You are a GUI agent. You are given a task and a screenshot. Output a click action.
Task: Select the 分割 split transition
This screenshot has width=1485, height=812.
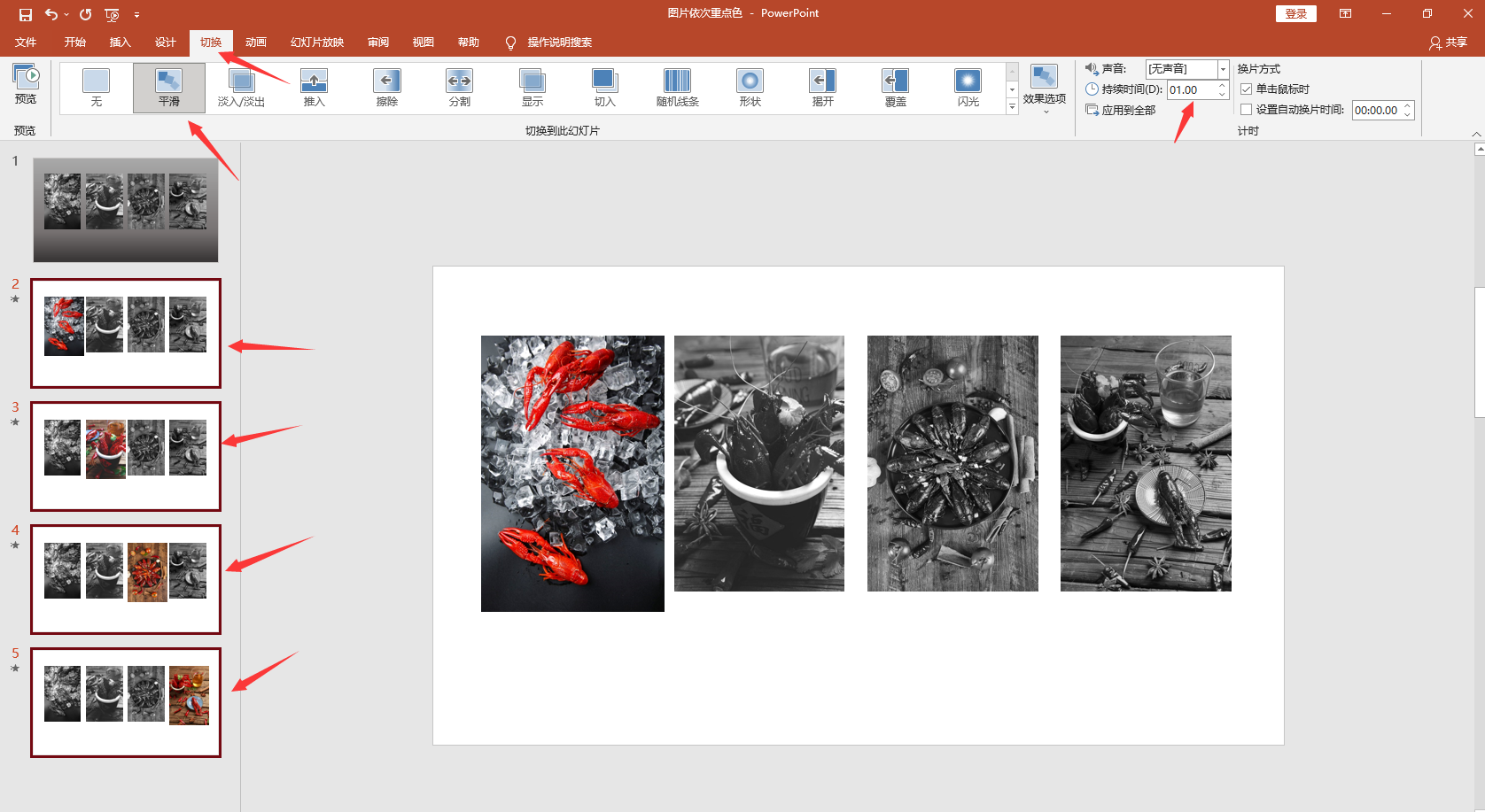point(460,88)
